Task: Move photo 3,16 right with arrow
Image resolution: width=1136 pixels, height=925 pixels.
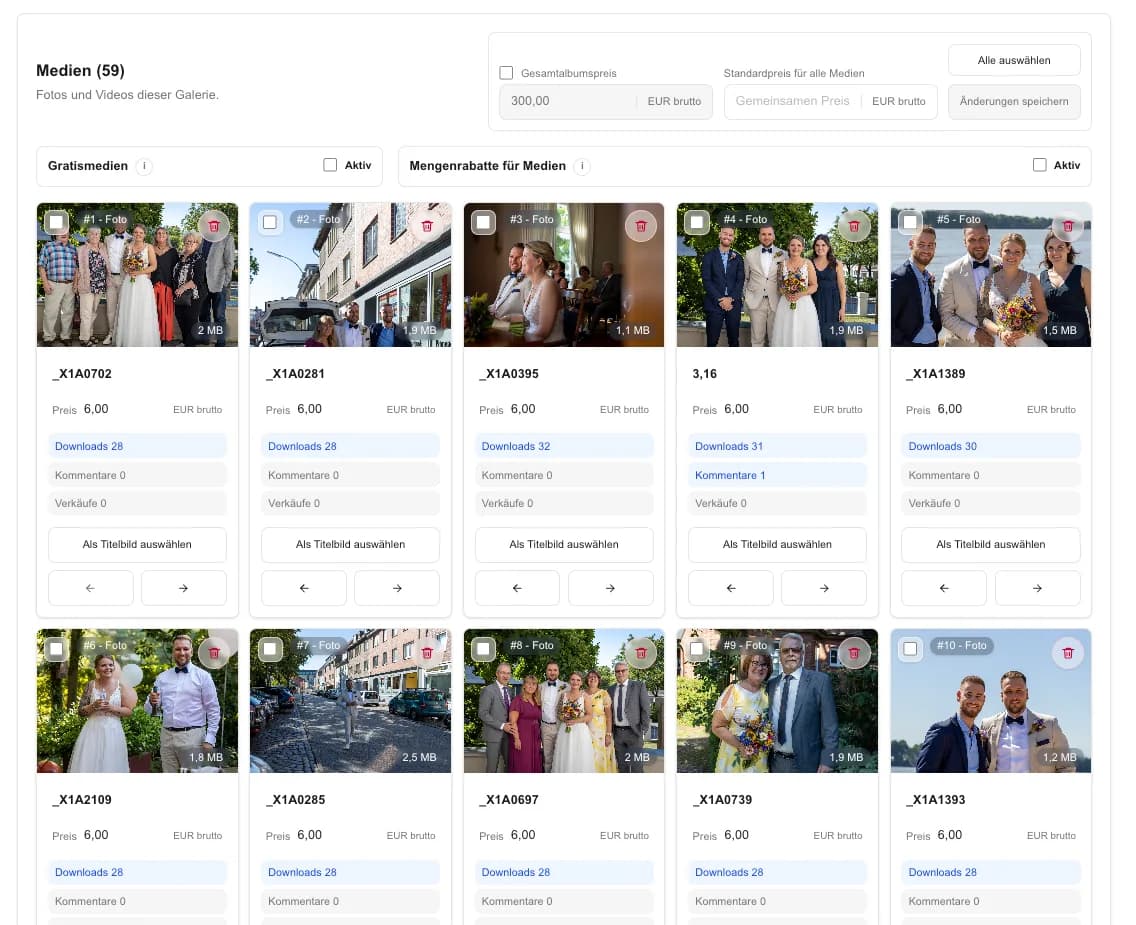Action: pyautogui.click(x=824, y=588)
